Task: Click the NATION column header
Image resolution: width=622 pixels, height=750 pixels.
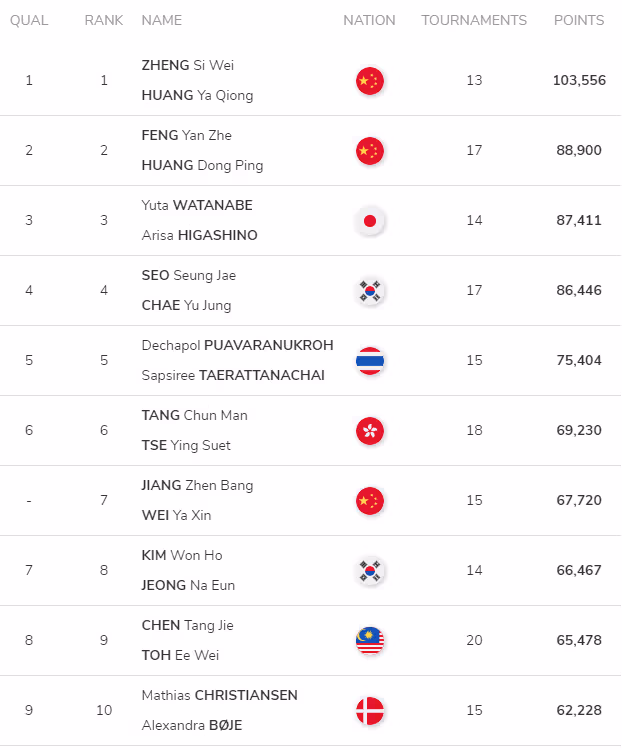Action: click(x=369, y=20)
